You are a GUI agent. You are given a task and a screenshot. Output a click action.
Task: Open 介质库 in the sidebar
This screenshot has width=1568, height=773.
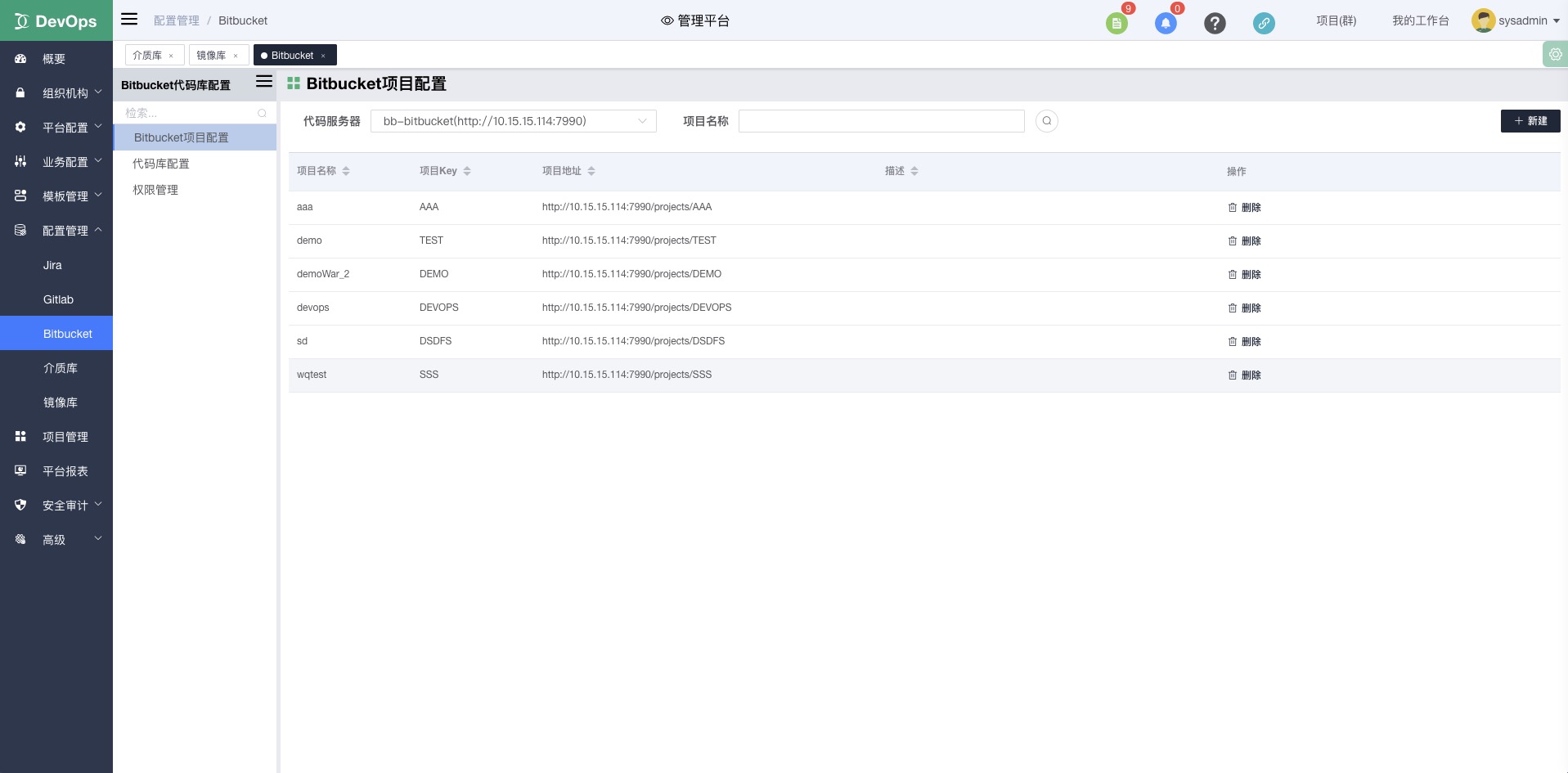pos(56,368)
